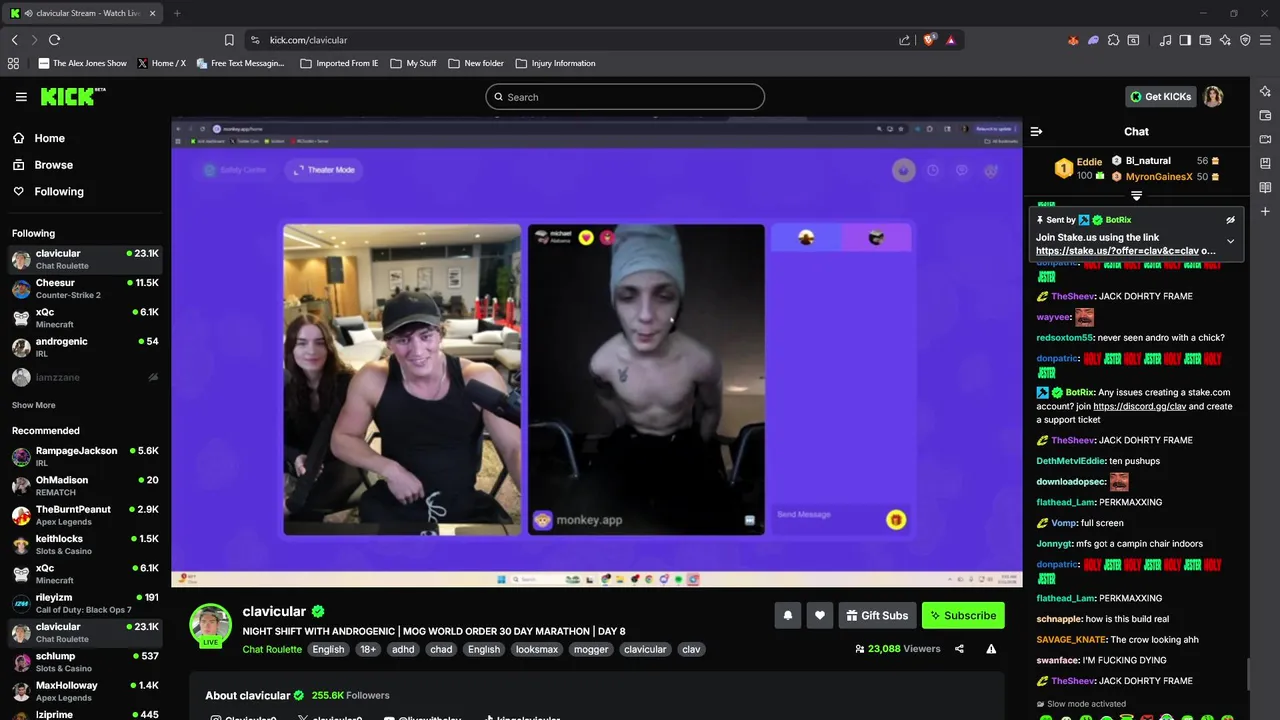Image resolution: width=1280 pixels, height=720 pixels.
Task: Open sidebar Brave Talk camera icon
Action: (x=1265, y=139)
